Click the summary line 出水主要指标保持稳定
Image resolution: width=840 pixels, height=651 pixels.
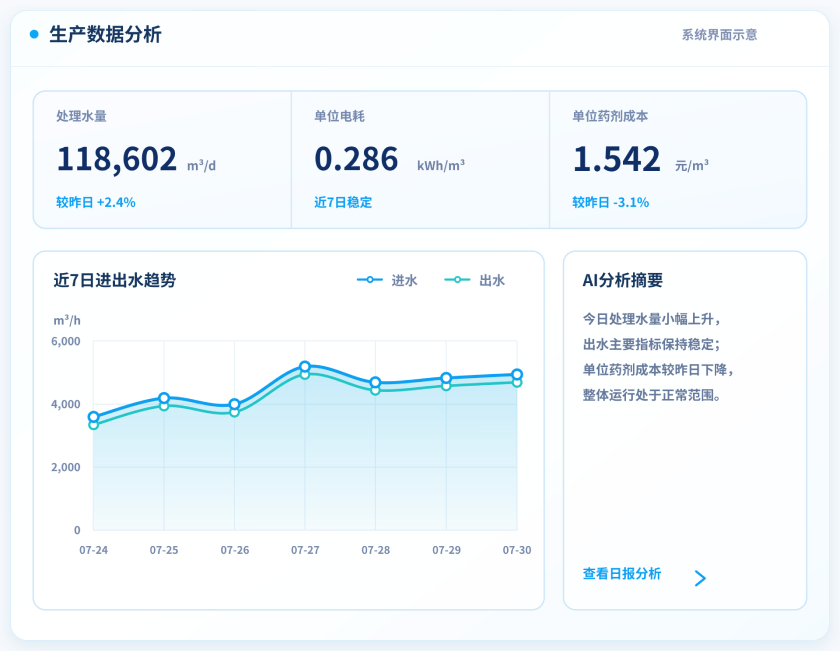pyautogui.click(x=651, y=345)
